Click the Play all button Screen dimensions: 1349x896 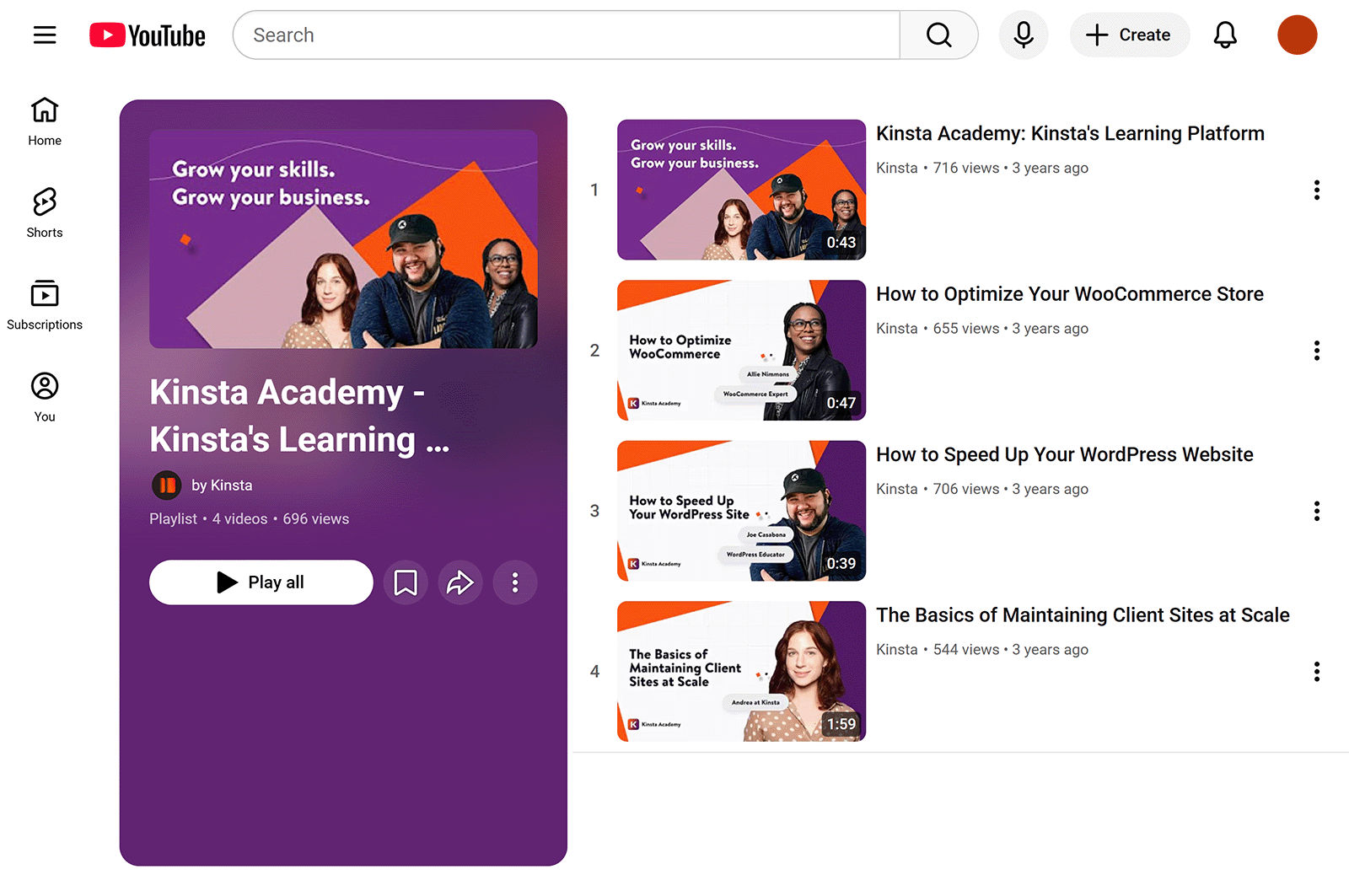(261, 582)
